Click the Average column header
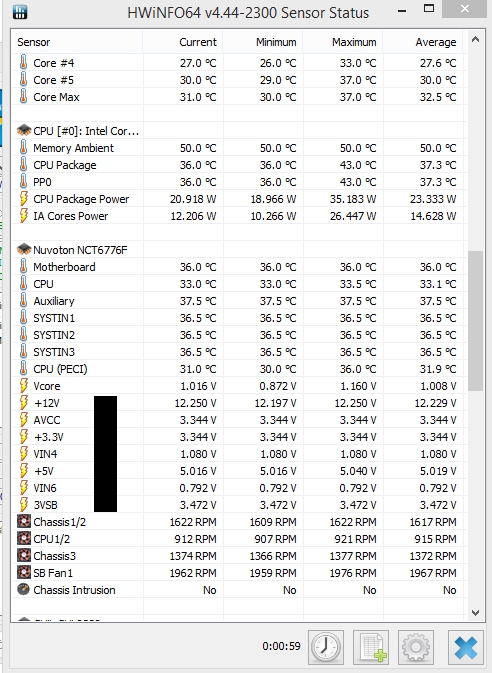This screenshot has height=673, width=492. pos(422,42)
